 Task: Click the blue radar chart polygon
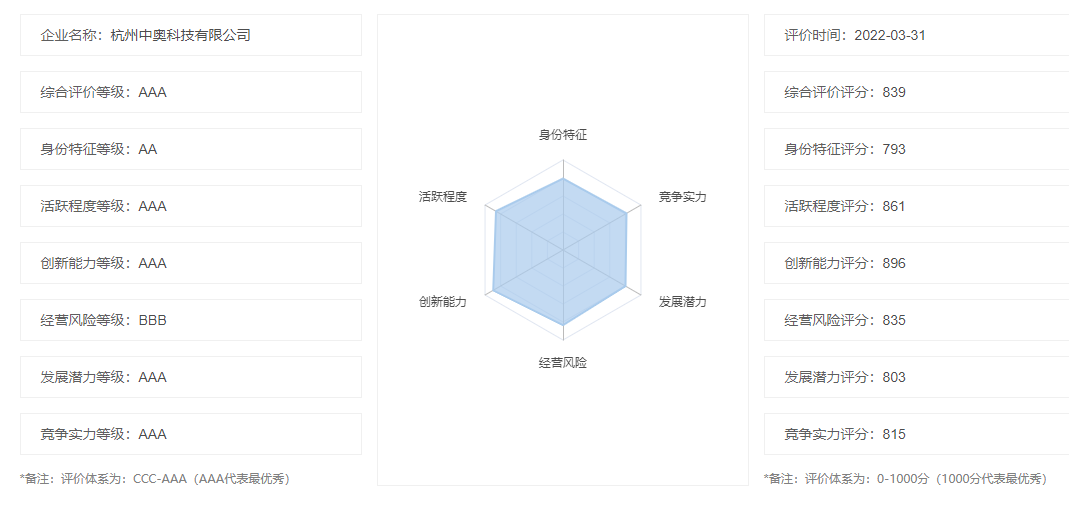(x=560, y=252)
